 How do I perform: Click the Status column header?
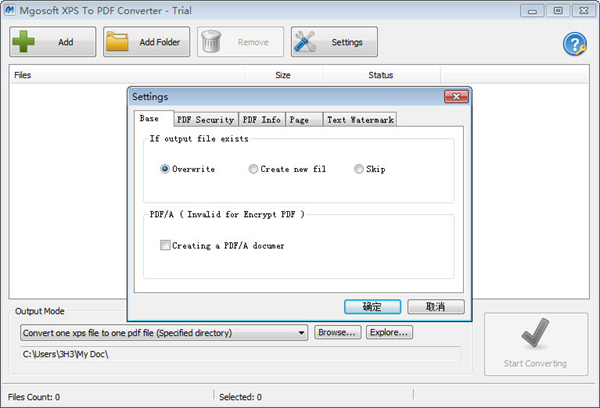381,75
